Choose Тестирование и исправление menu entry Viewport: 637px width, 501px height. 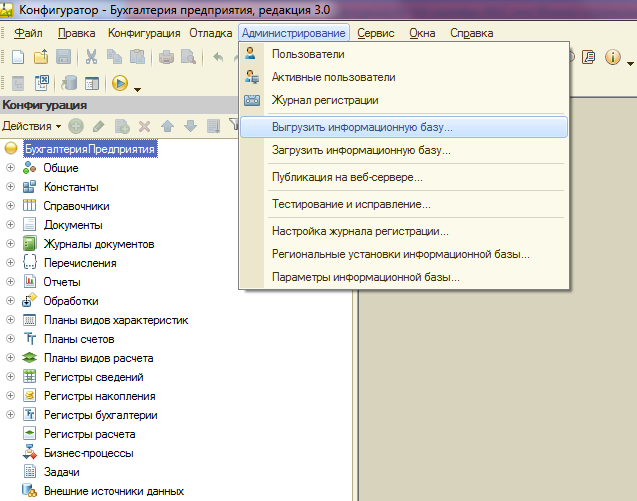tap(351, 204)
